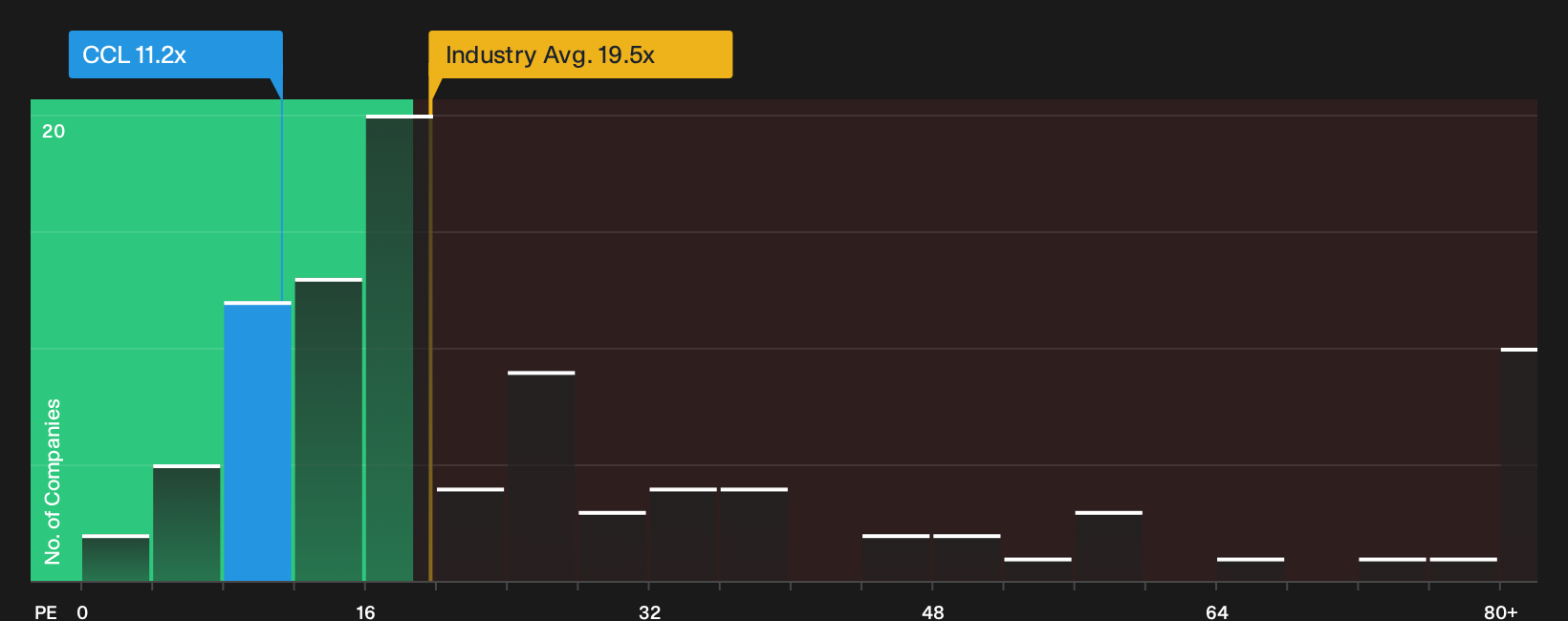Click the CCL 11.2x label
This screenshot has height=621, width=1568.
175,54
